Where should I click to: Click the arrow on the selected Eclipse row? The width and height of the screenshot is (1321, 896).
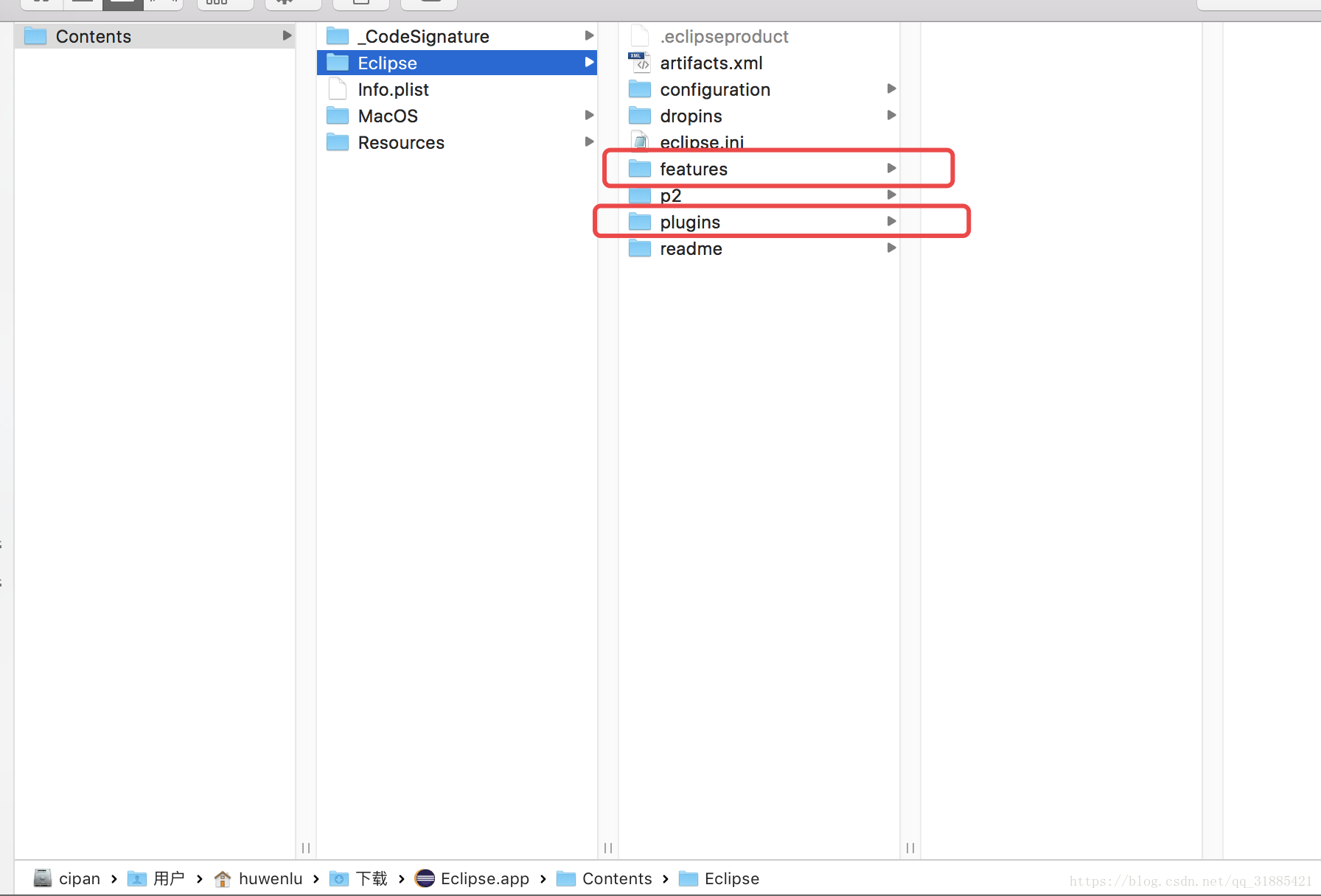pyautogui.click(x=589, y=63)
